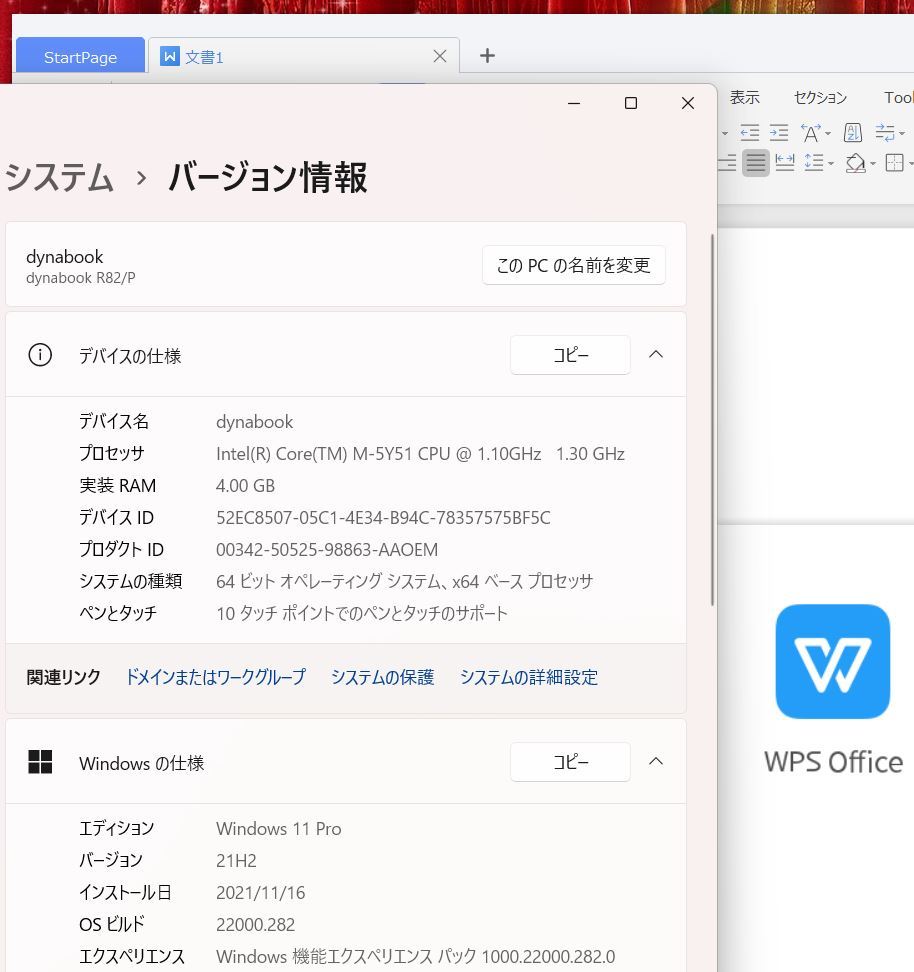Click the edition value 'Windows 11 Pro'

pos(278,829)
